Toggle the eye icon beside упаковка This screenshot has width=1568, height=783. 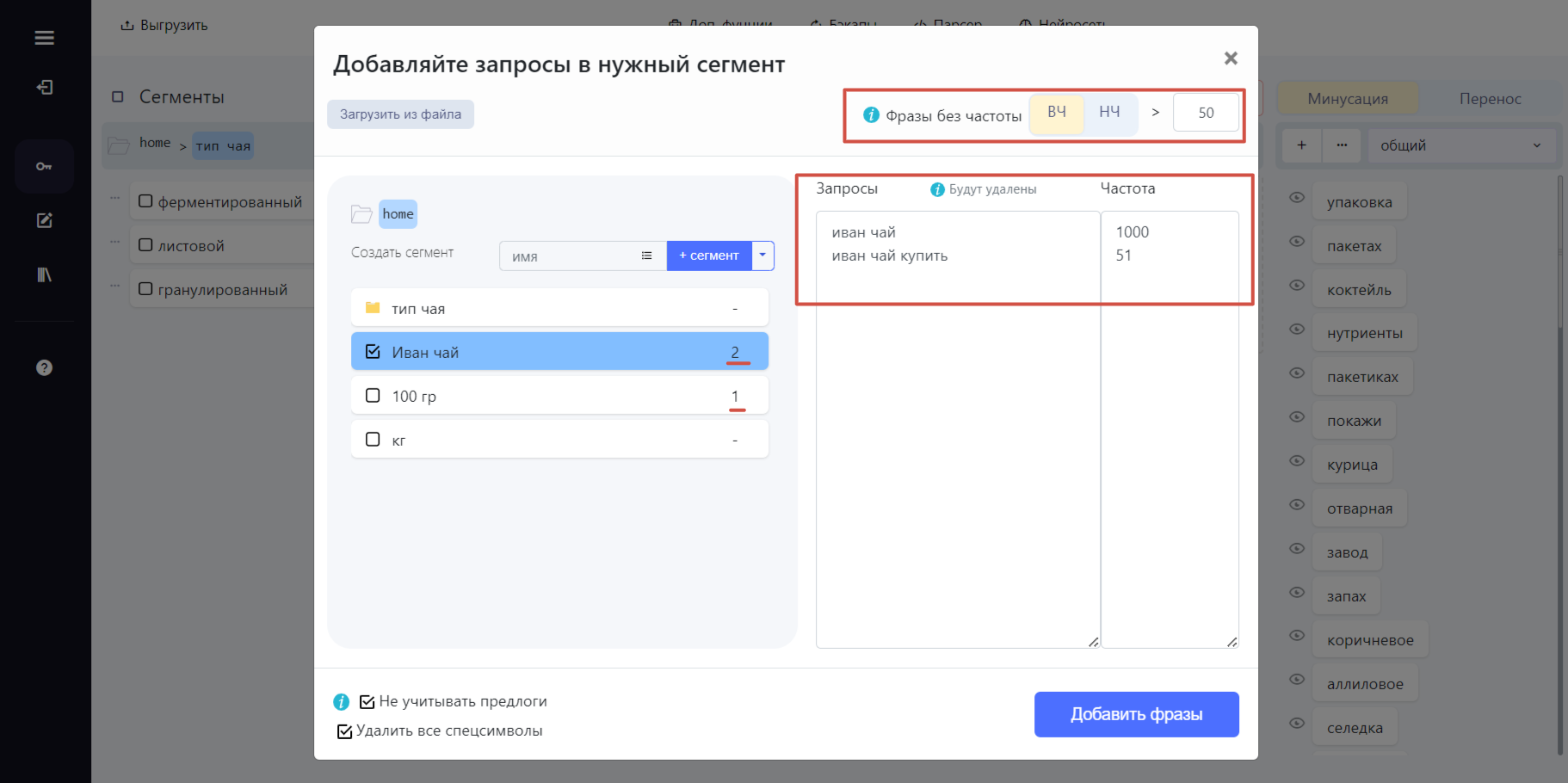pos(1296,198)
